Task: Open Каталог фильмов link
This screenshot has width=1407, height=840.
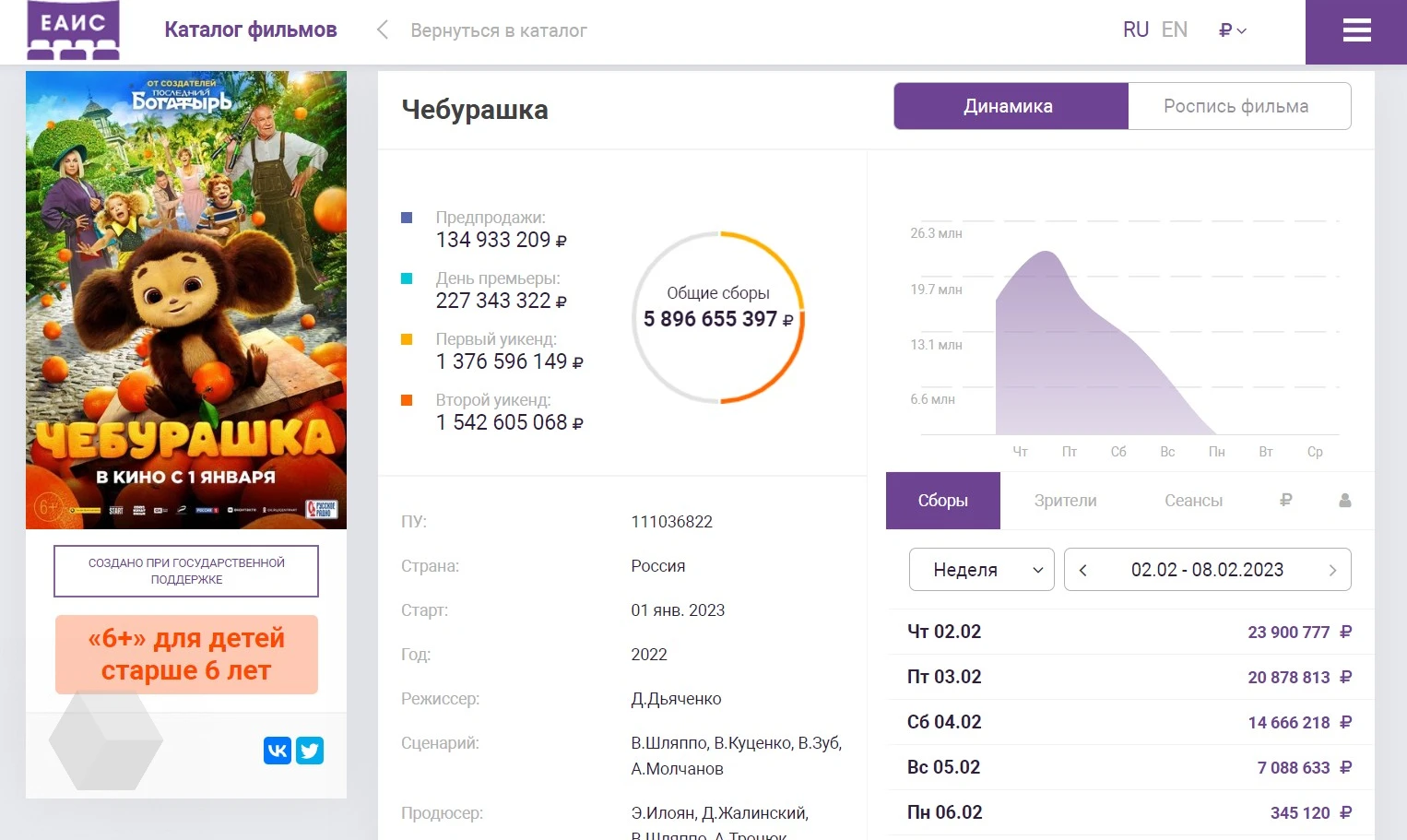Action: click(251, 30)
